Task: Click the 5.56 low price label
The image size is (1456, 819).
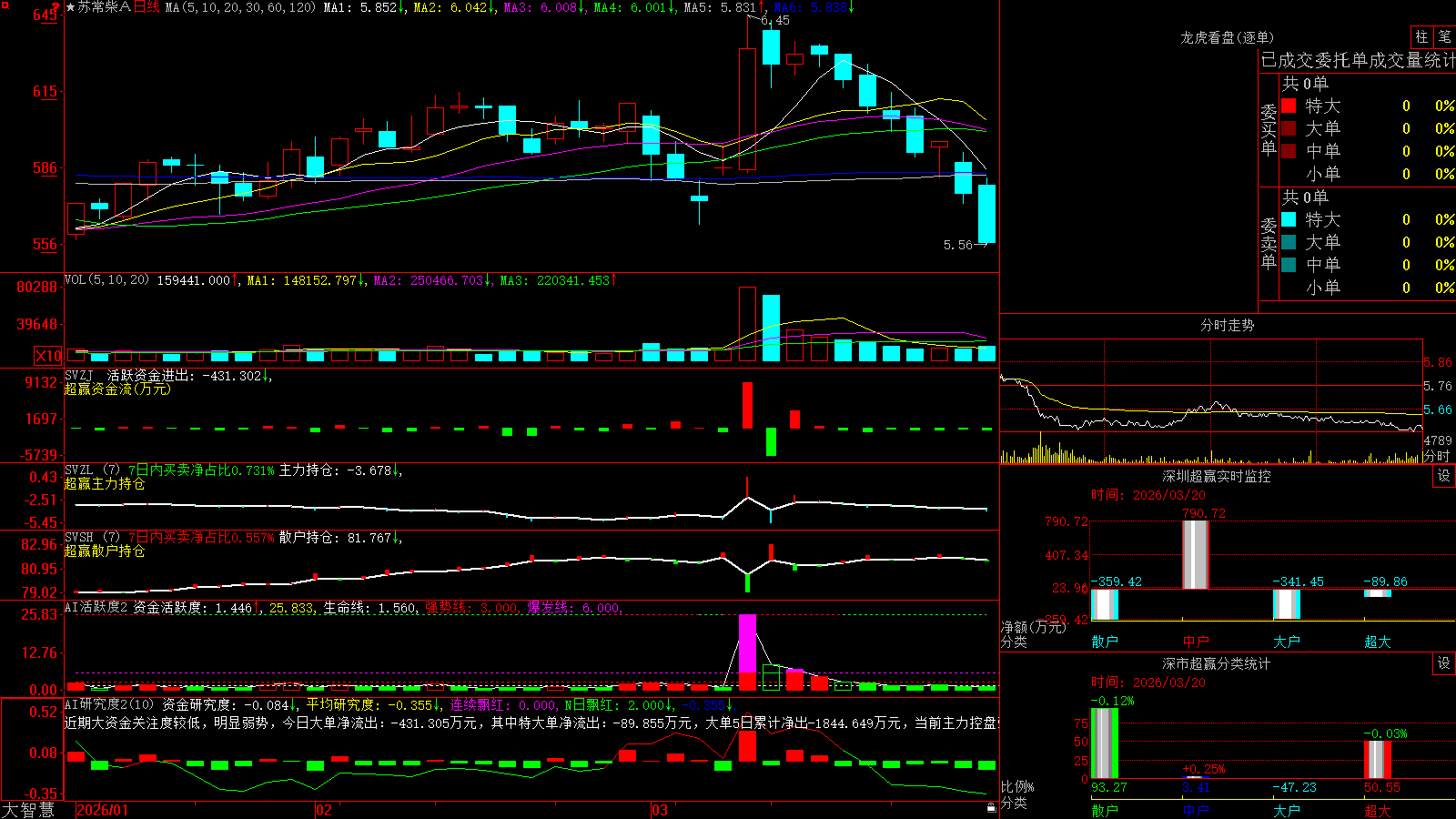Action: tap(957, 245)
